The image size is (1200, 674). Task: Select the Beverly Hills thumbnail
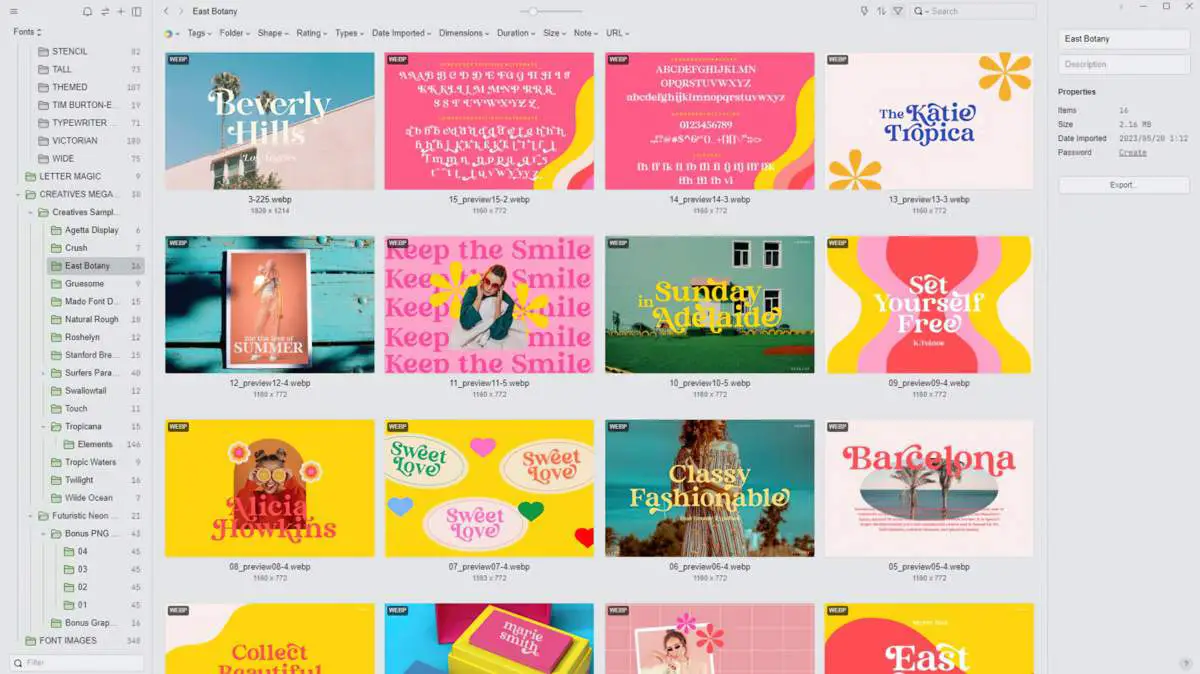click(x=270, y=121)
